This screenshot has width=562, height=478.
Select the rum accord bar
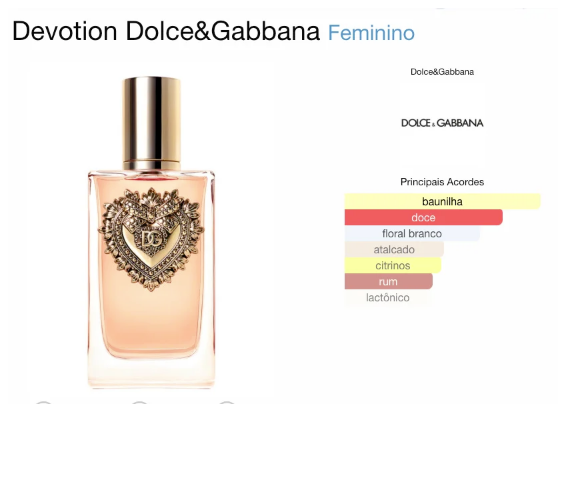pos(388,282)
